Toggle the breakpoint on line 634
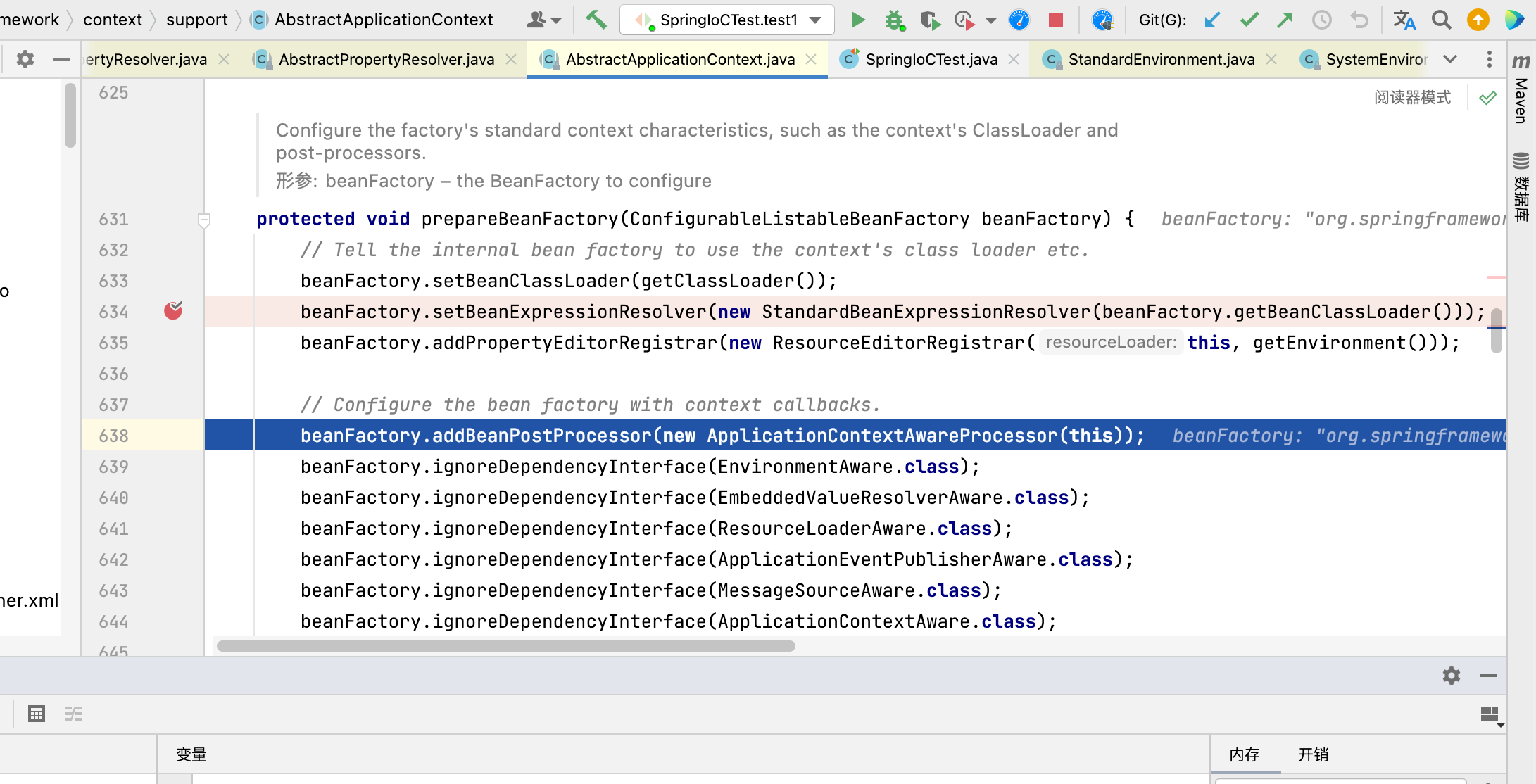Screen dimensions: 1536x784 tap(173, 310)
